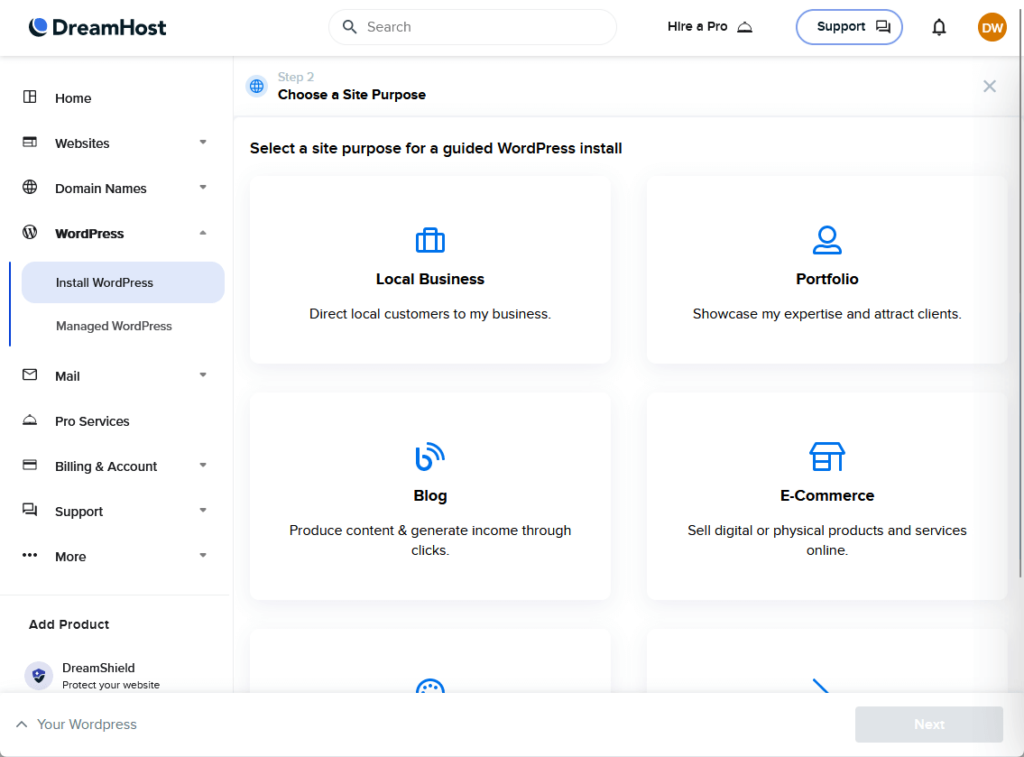1024x757 pixels.
Task: Expand the Billing & Account arrow
Action: (203, 465)
